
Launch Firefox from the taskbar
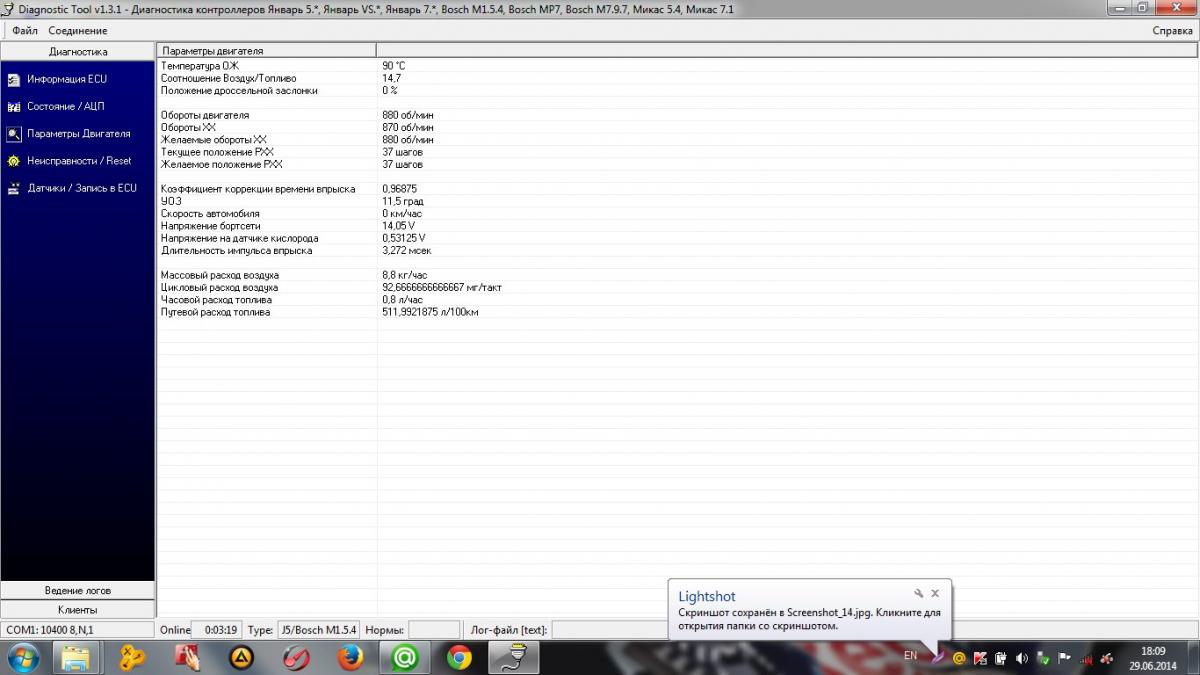pyautogui.click(x=349, y=657)
